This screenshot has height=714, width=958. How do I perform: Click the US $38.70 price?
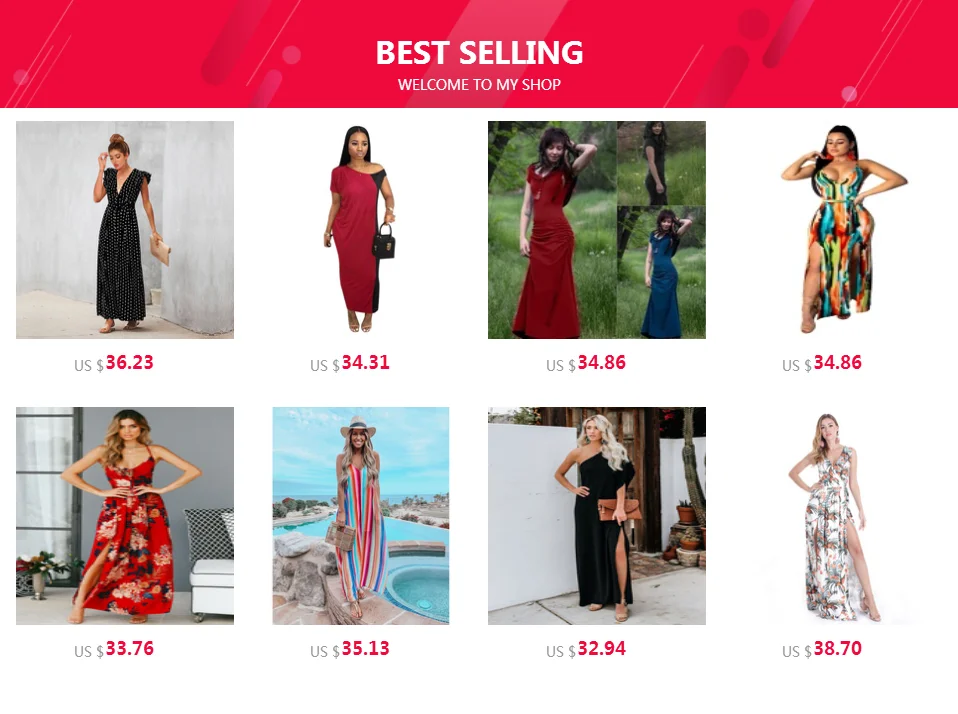pos(822,649)
